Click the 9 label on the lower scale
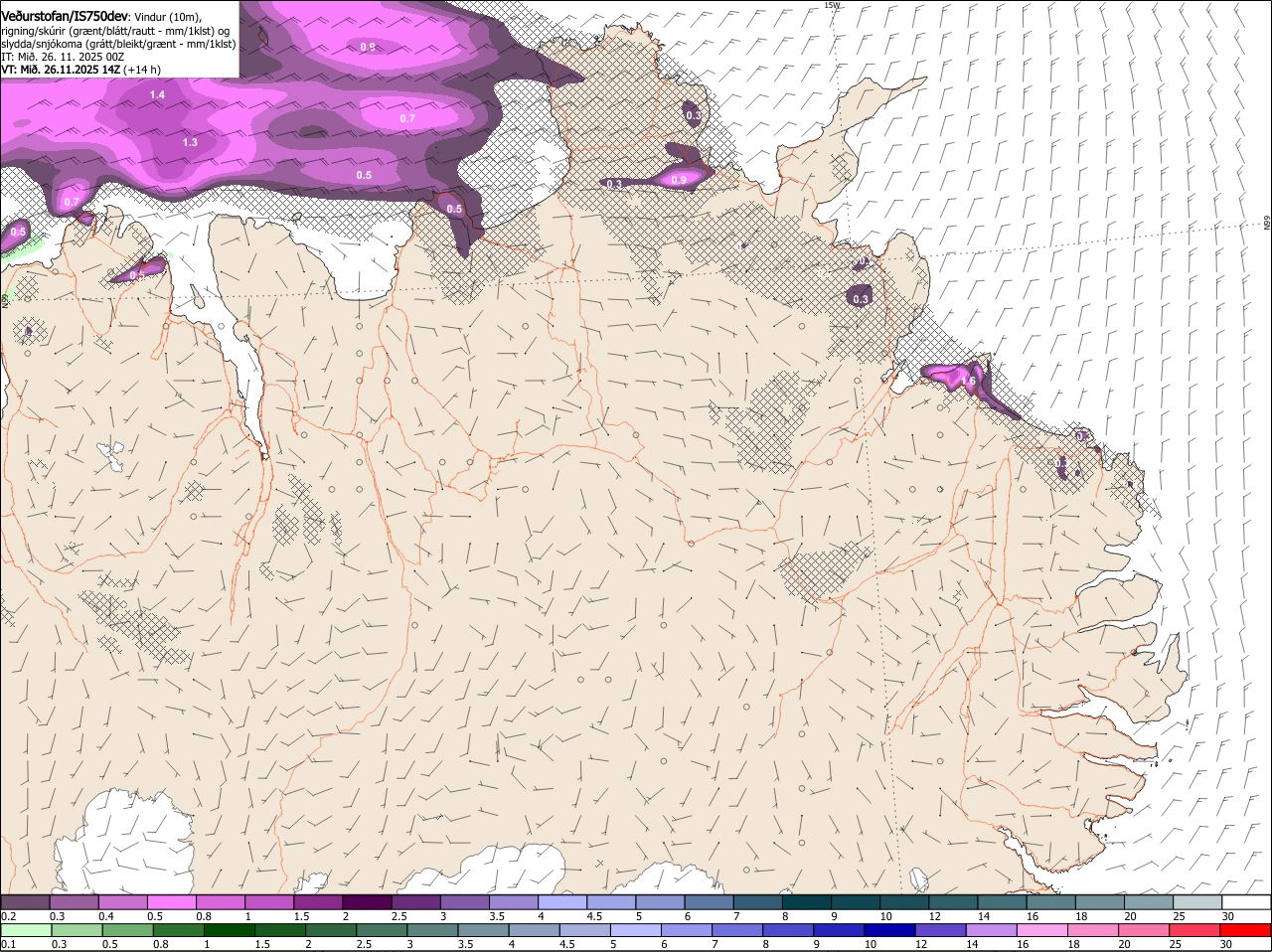Image resolution: width=1272 pixels, height=952 pixels. point(817,944)
